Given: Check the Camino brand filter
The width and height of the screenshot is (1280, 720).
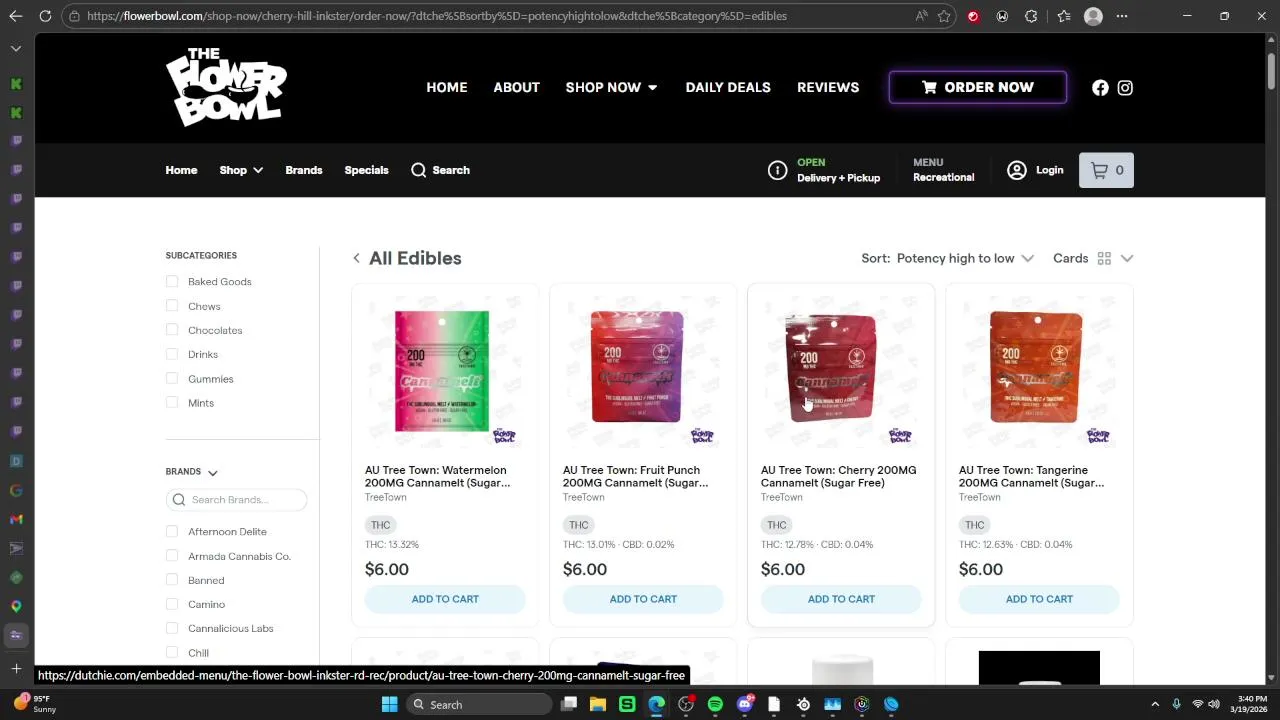Looking at the screenshot, I should [x=172, y=604].
